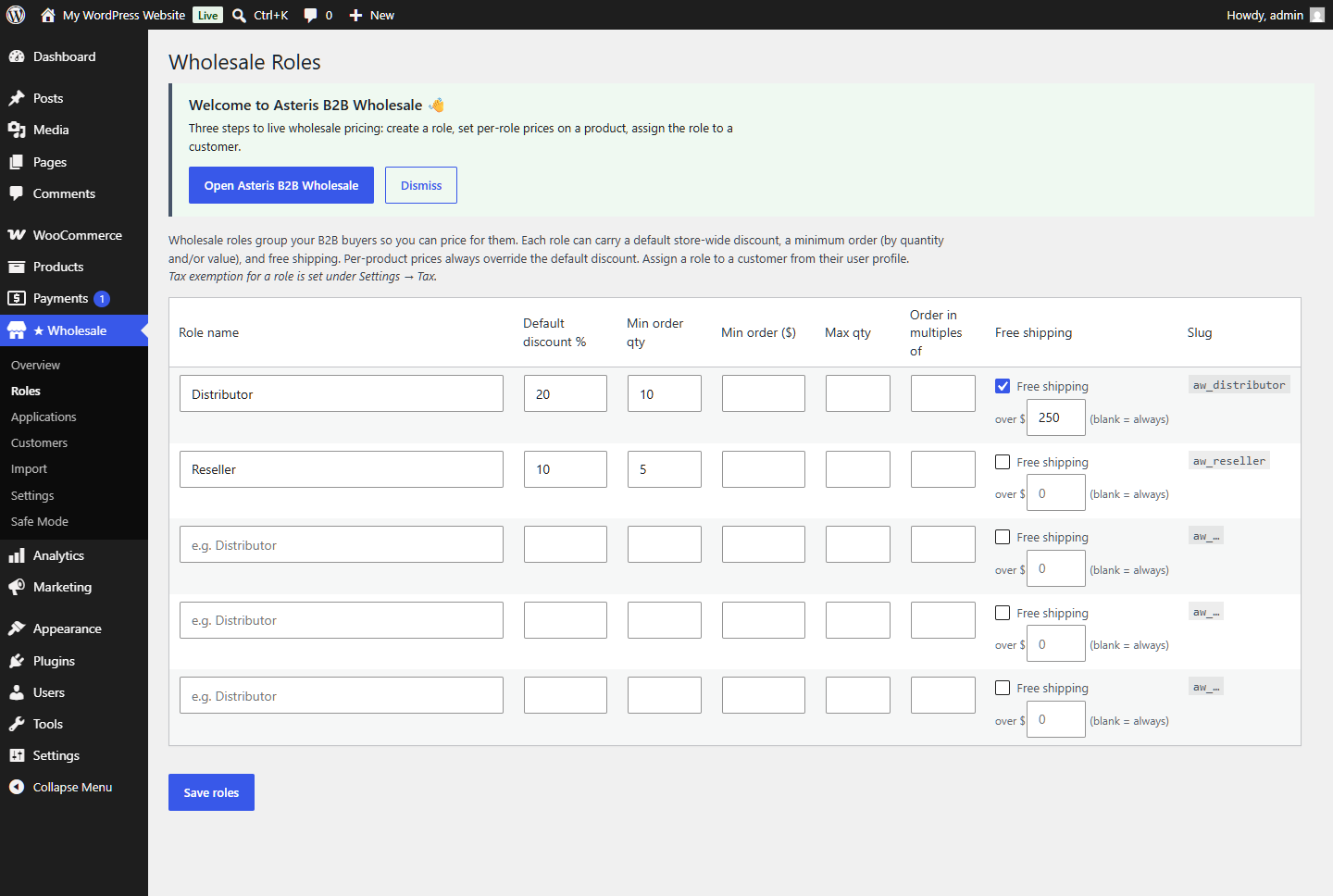Click the Wholesale store icon
The width and height of the screenshot is (1333, 896).
tap(17, 330)
